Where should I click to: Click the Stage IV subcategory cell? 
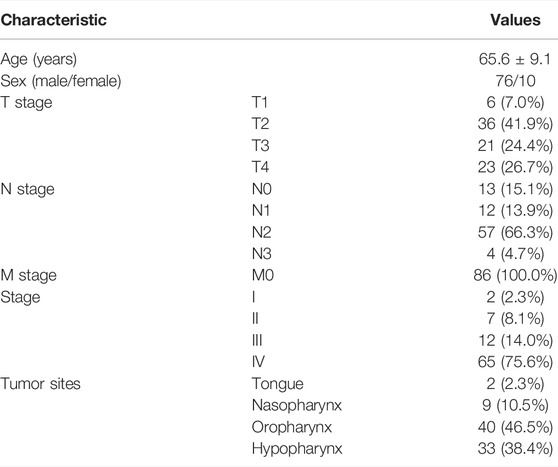[258, 362]
